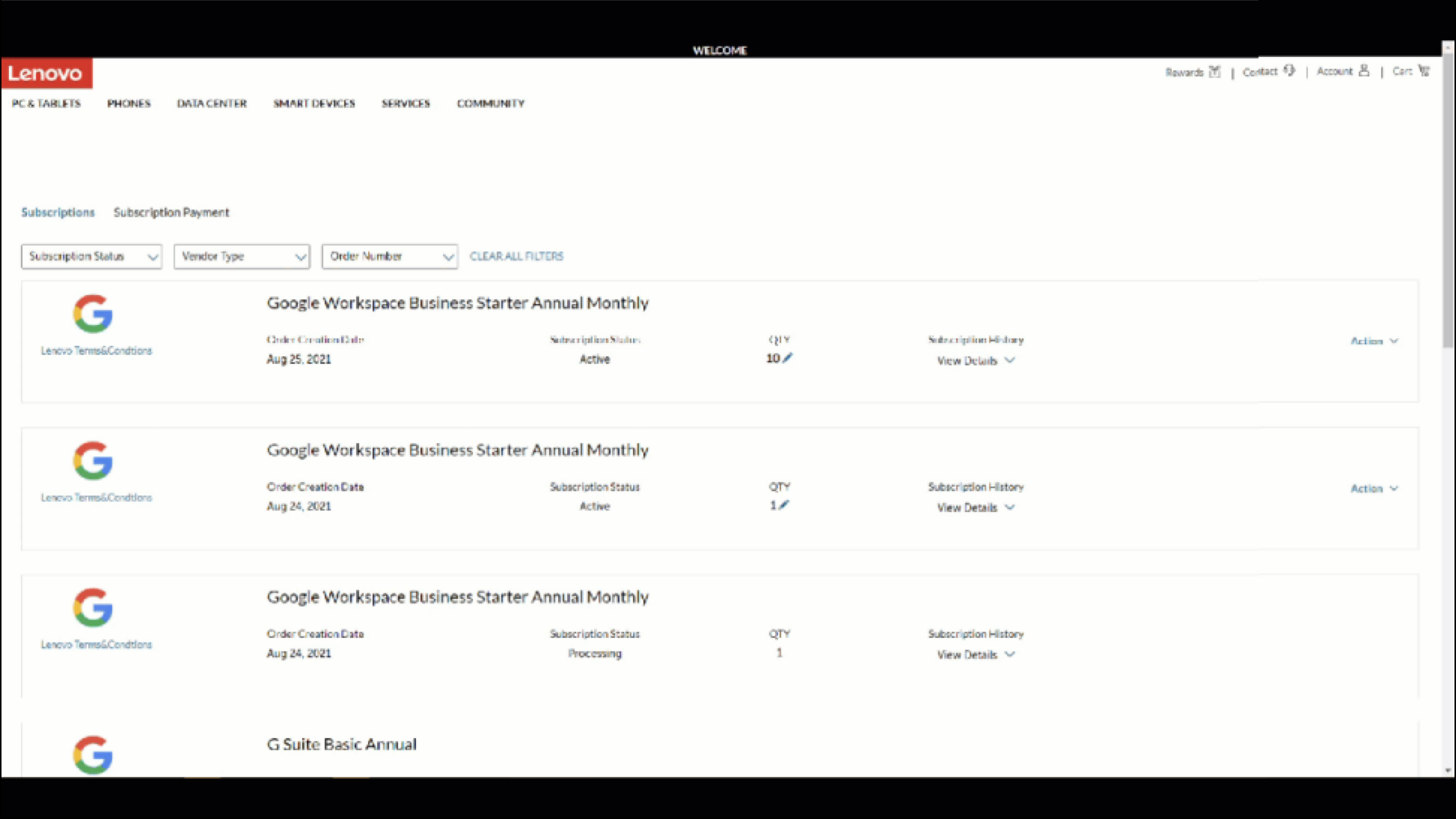Screen dimensions: 1456x819
Task: Open Rewards gift icon
Action: pos(1214,72)
